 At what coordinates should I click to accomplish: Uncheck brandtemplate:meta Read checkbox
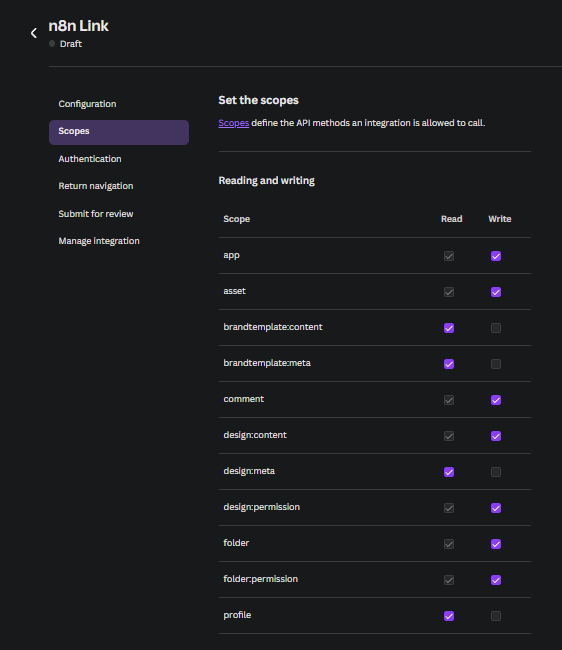tap(449, 364)
